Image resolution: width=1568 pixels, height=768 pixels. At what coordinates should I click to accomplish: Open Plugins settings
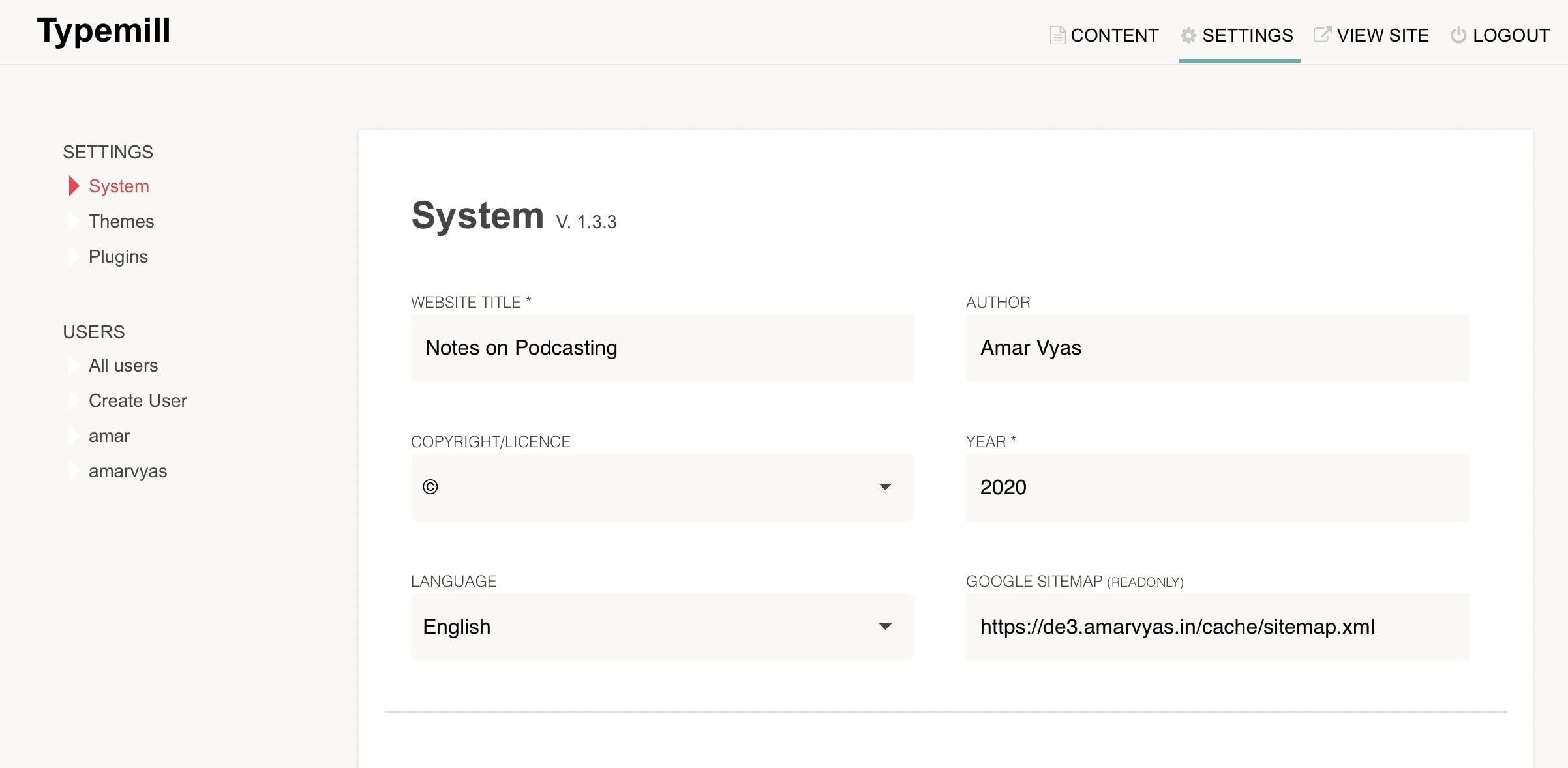pyautogui.click(x=118, y=257)
